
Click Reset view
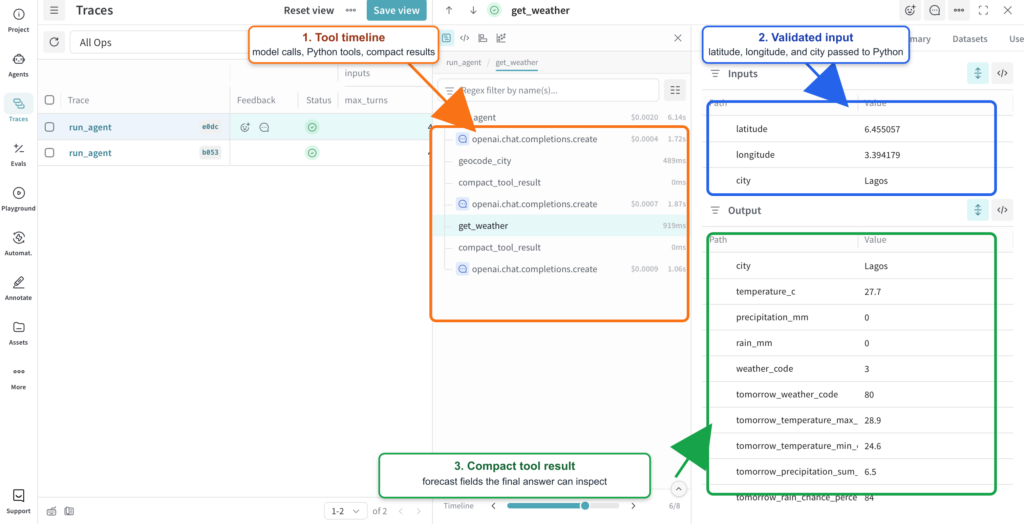[309, 10]
